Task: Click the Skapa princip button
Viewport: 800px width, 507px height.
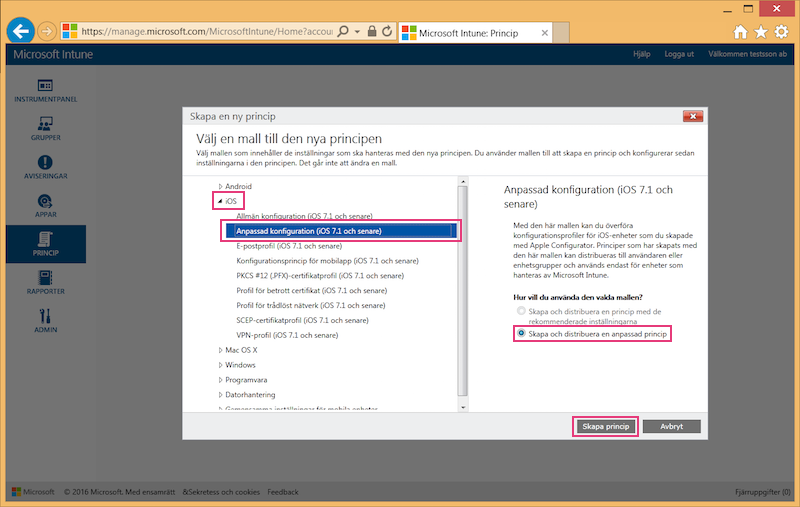Action: click(x=606, y=426)
